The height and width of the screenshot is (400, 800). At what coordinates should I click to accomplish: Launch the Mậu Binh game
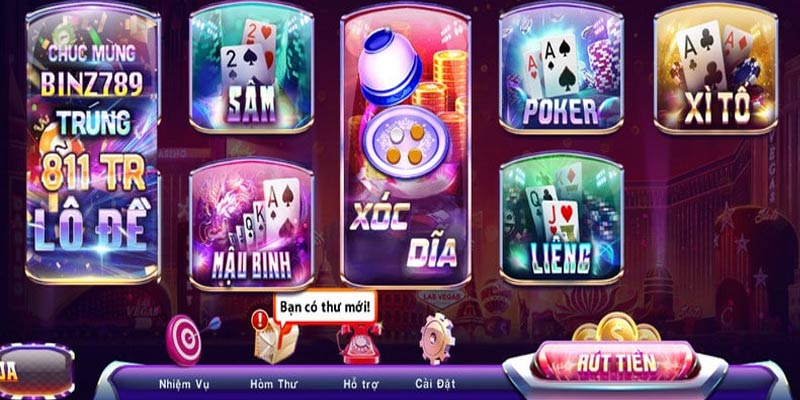pos(251,222)
